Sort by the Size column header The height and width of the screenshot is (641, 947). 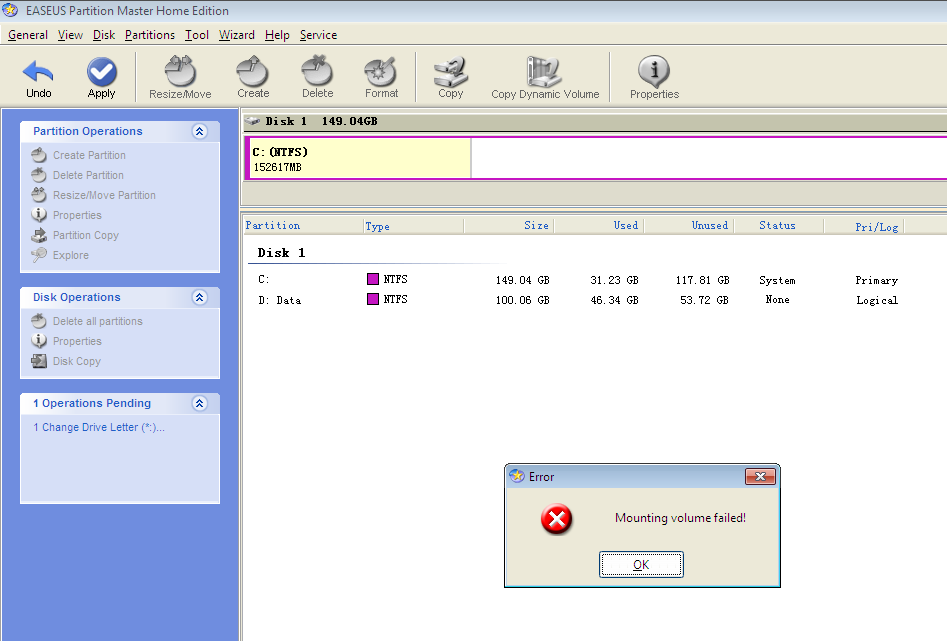pyautogui.click(x=536, y=225)
